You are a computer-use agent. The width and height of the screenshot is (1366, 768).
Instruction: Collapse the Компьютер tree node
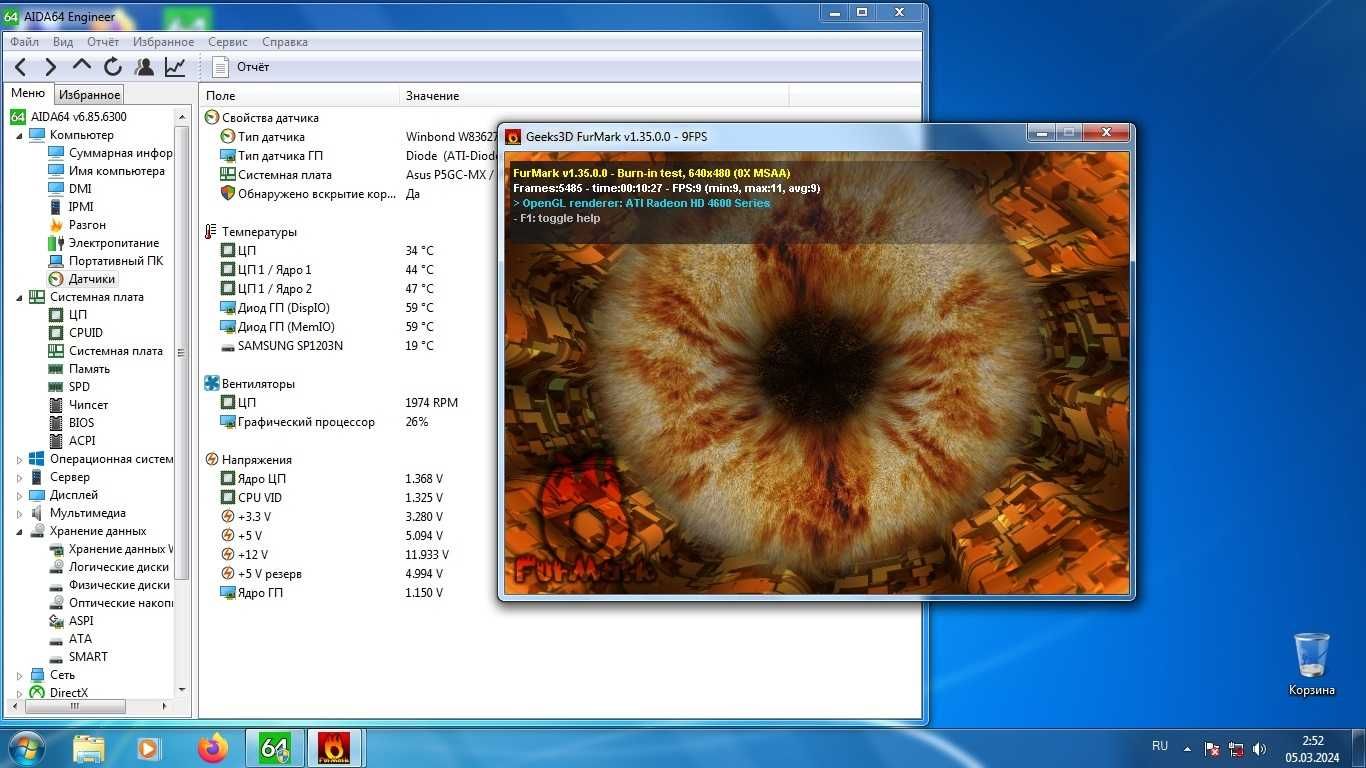pos(19,135)
